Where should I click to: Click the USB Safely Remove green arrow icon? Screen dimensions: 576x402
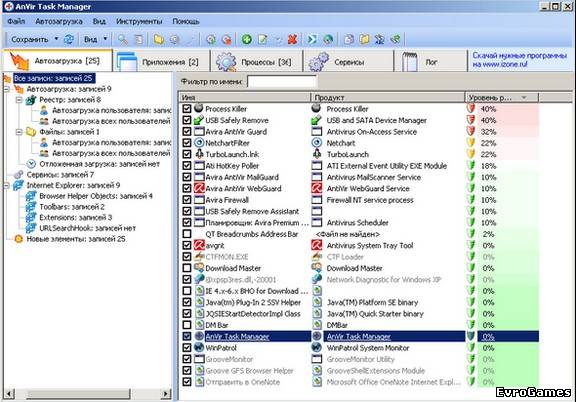click(199, 120)
